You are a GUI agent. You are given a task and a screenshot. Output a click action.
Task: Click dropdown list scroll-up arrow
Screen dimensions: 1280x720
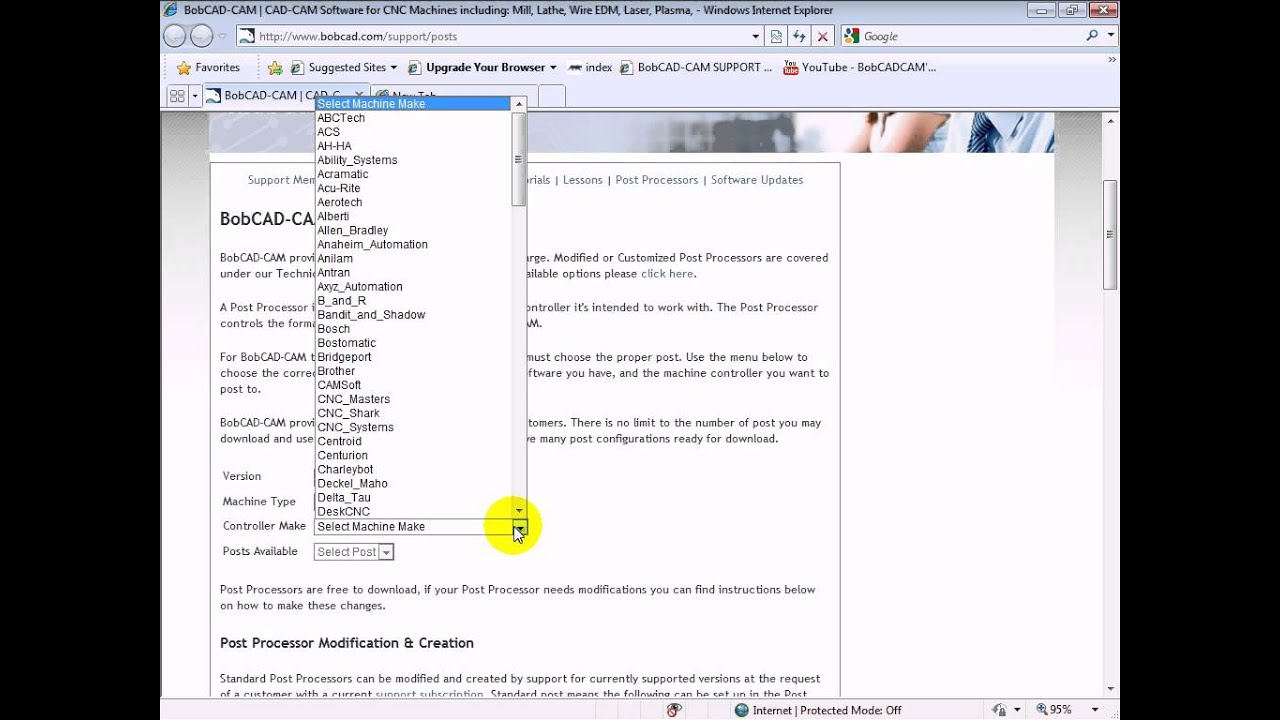518,104
